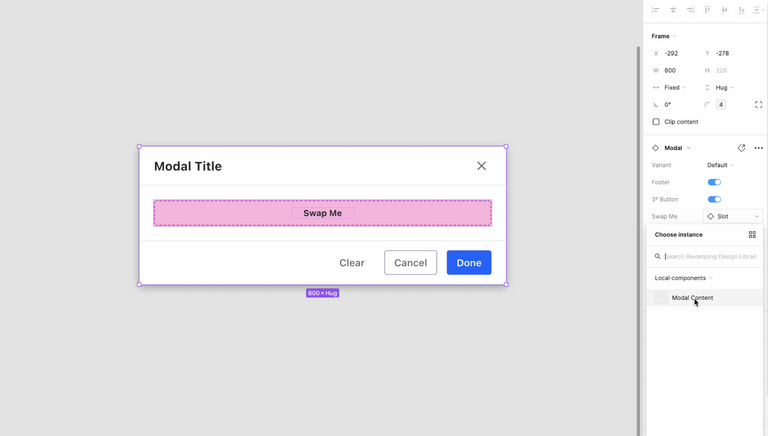The height and width of the screenshot is (436, 768).
Task: Click align vertical centers icon
Action: [724, 10]
